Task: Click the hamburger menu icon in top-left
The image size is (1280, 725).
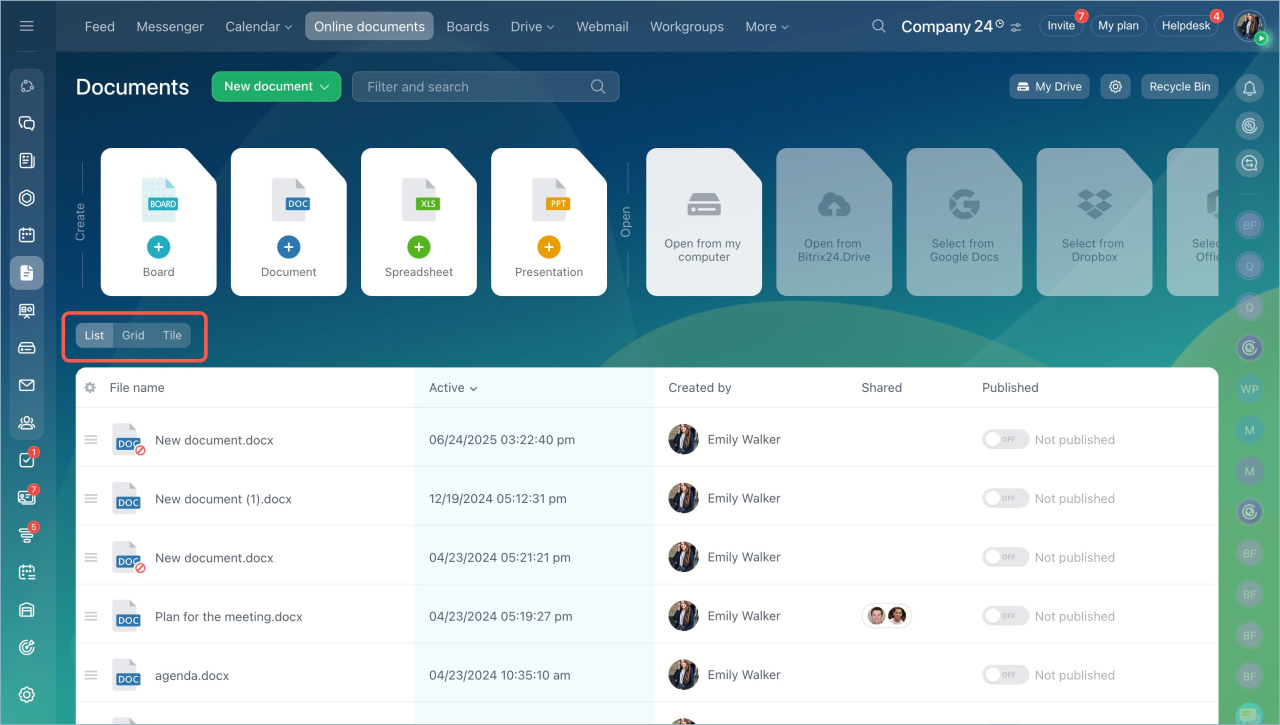Action: [x=27, y=26]
